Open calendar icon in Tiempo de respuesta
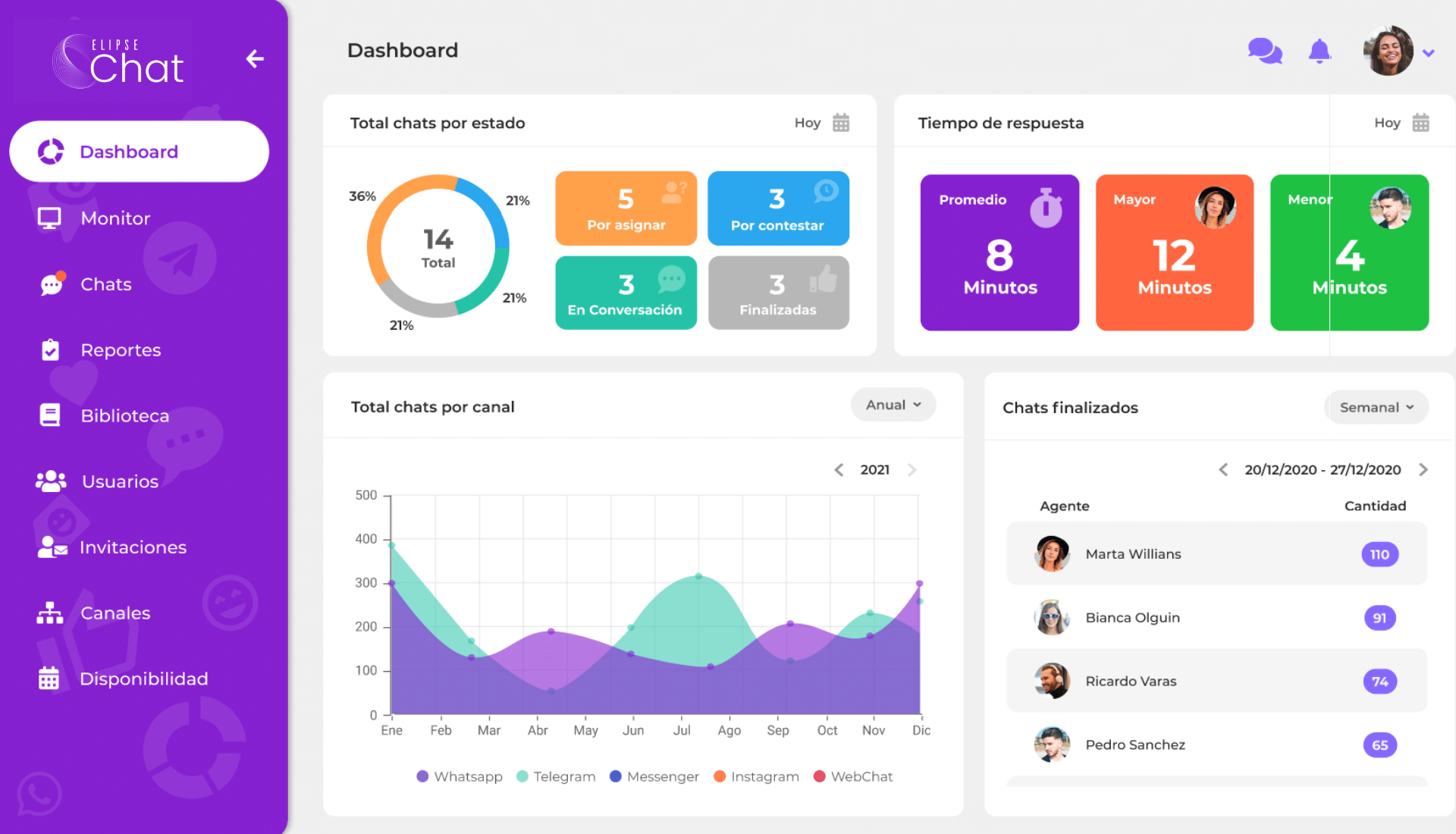The height and width of the screenshot is (834, 1456). (x=1420, y=123)
